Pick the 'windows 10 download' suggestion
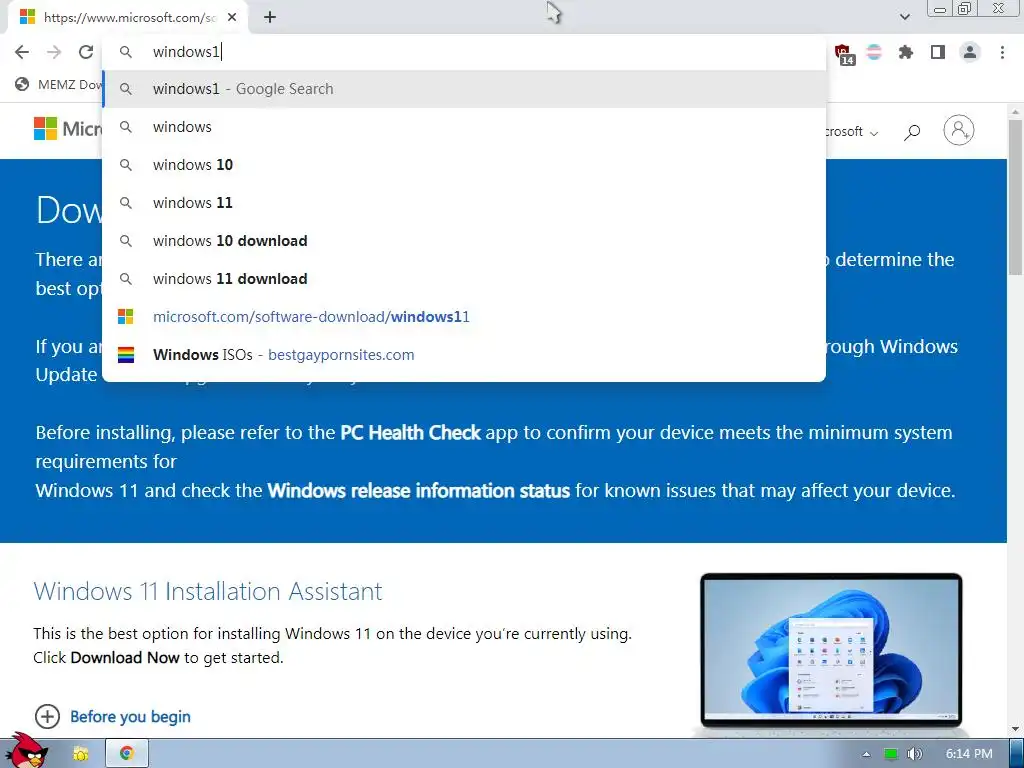 464,240
